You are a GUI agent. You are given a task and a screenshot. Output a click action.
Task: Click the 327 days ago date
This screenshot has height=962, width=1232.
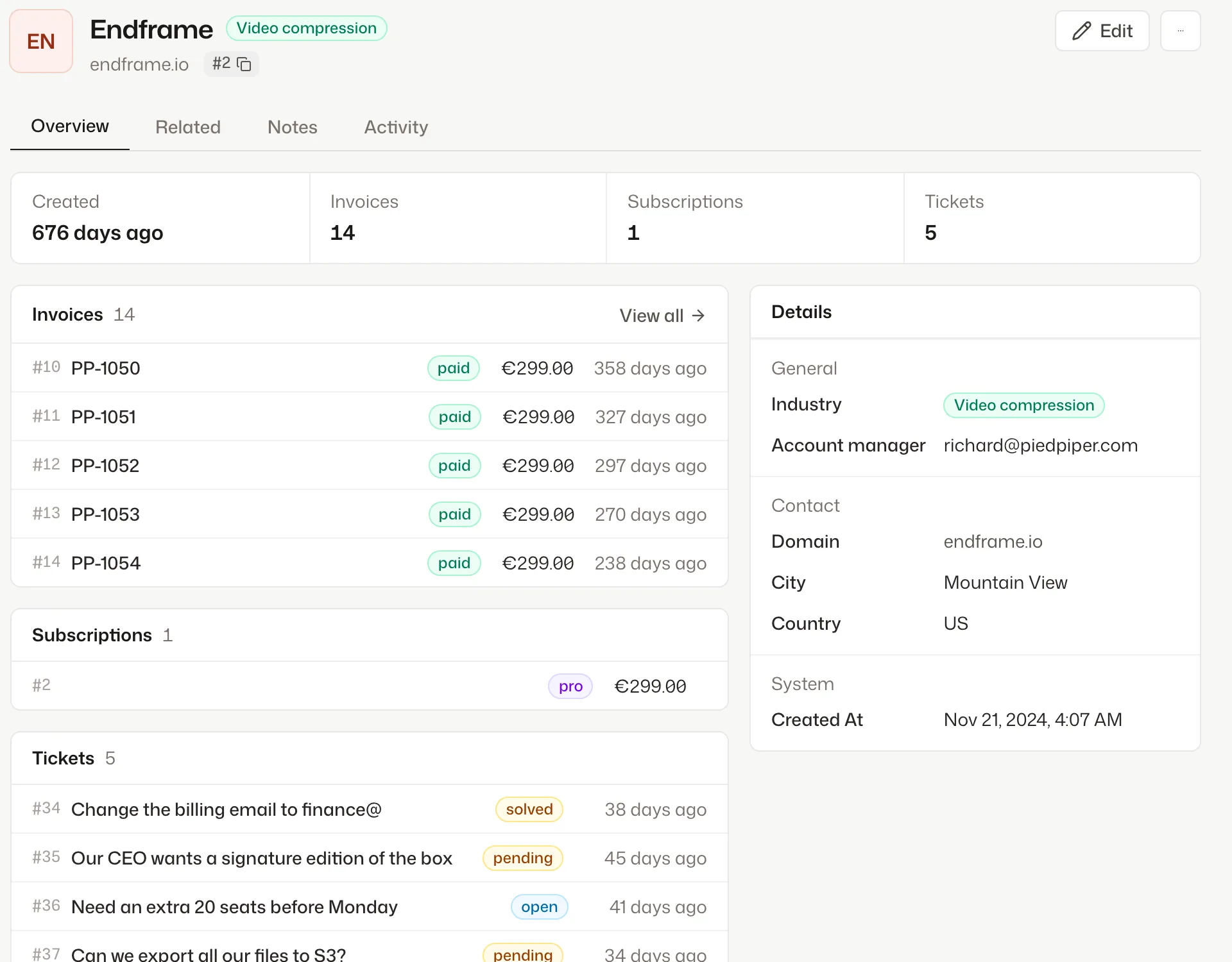pos(651,417)
